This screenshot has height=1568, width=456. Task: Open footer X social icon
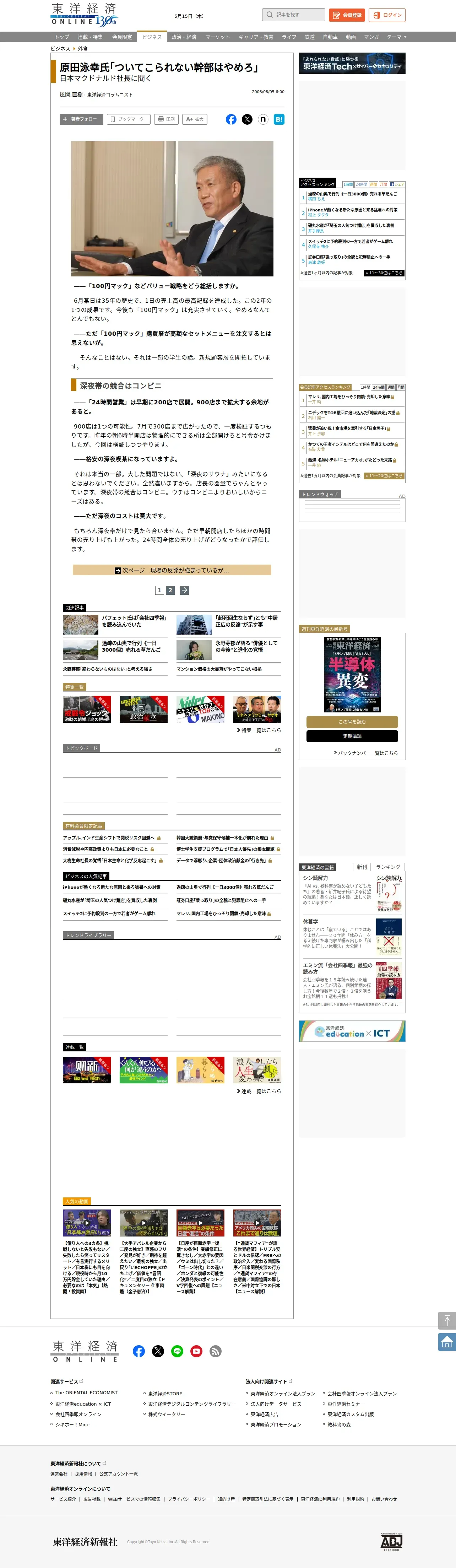(x=158, y=1351)
